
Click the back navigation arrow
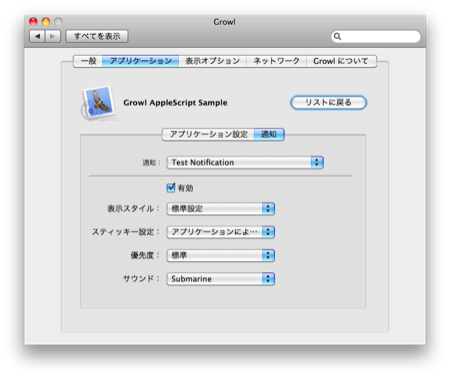click(x=37, y=36)
